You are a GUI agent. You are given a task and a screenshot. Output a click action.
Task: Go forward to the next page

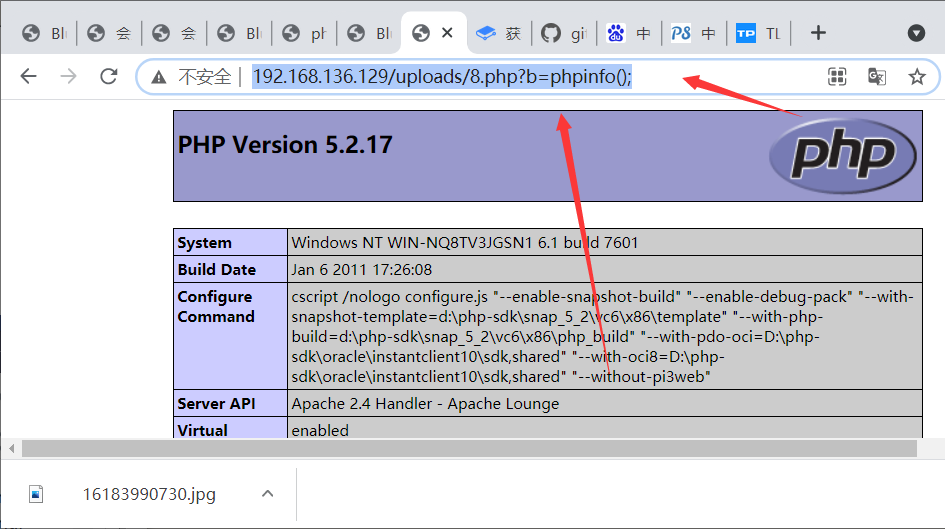[68, 77]
